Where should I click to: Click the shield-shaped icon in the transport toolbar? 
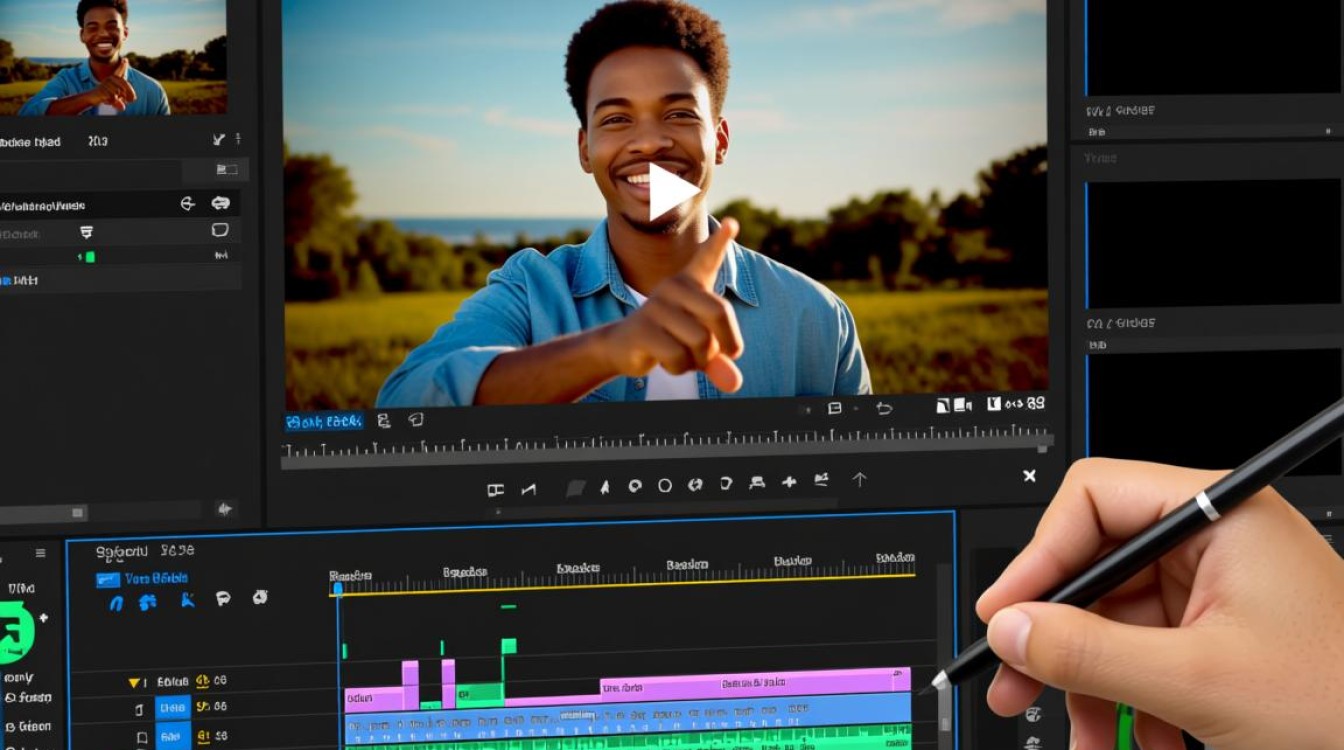tap(726, 484)
